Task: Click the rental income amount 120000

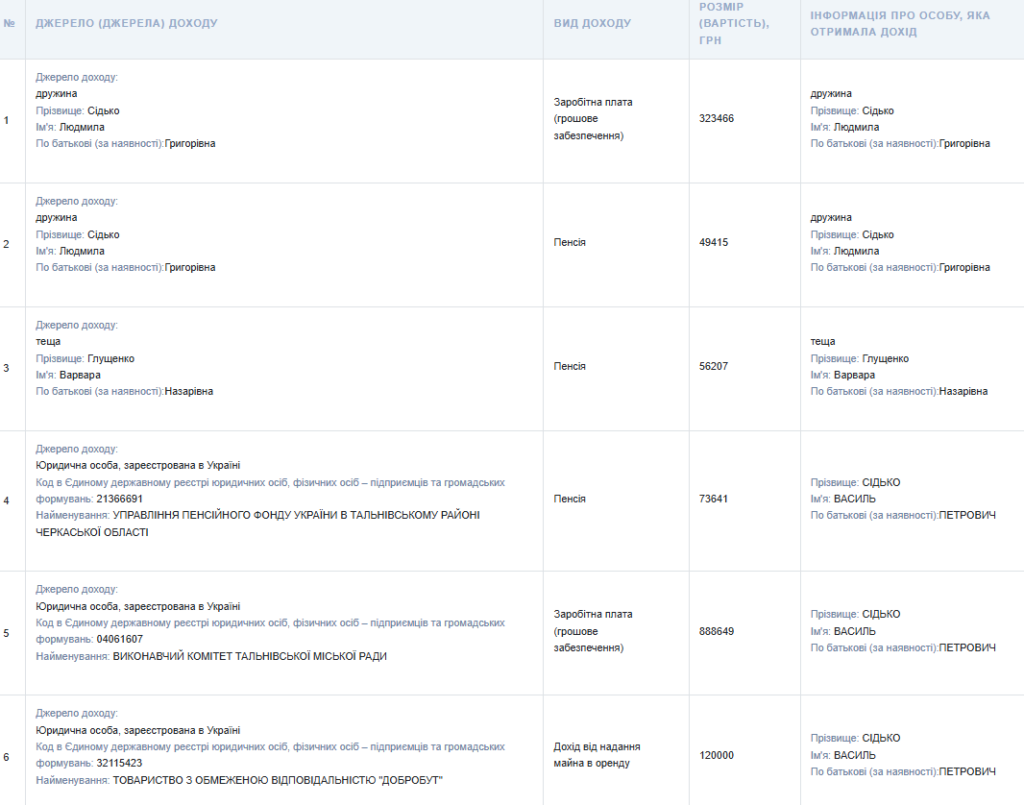Action: [x=716, y=755]
